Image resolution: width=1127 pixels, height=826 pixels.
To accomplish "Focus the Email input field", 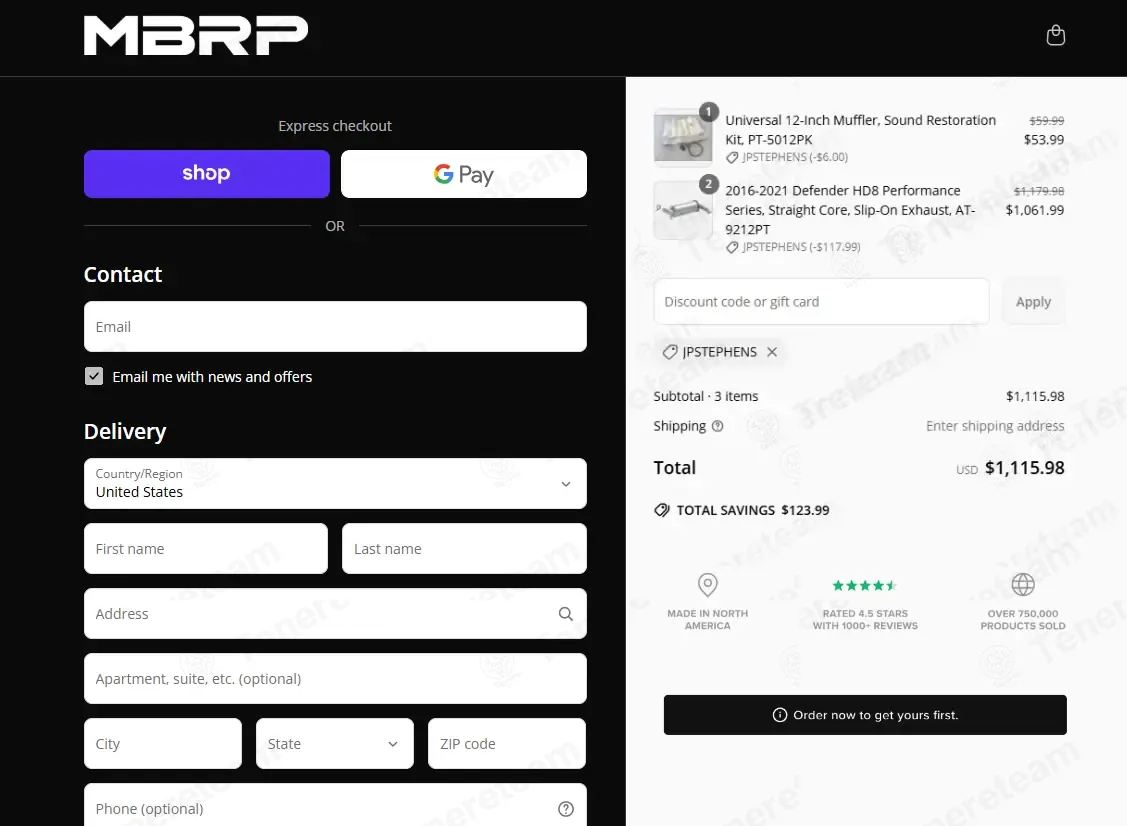I will click(x=335, y=327).
